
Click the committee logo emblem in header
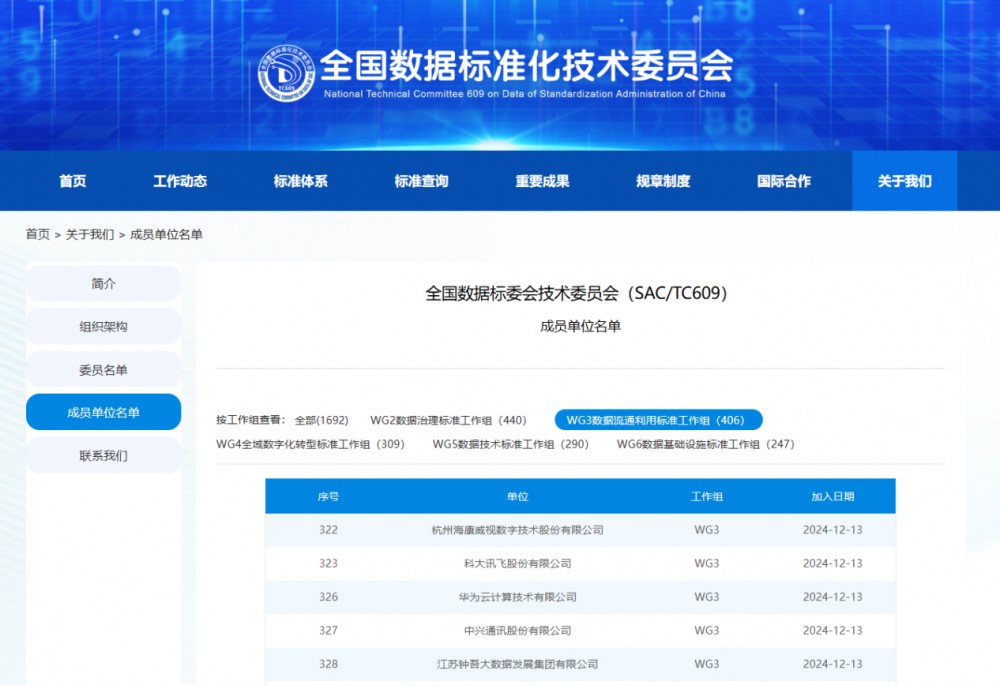(286, 73)
